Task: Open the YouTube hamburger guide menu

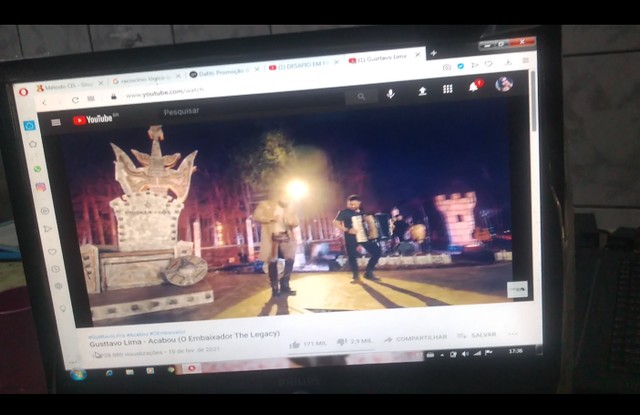Action: point(56,122)
